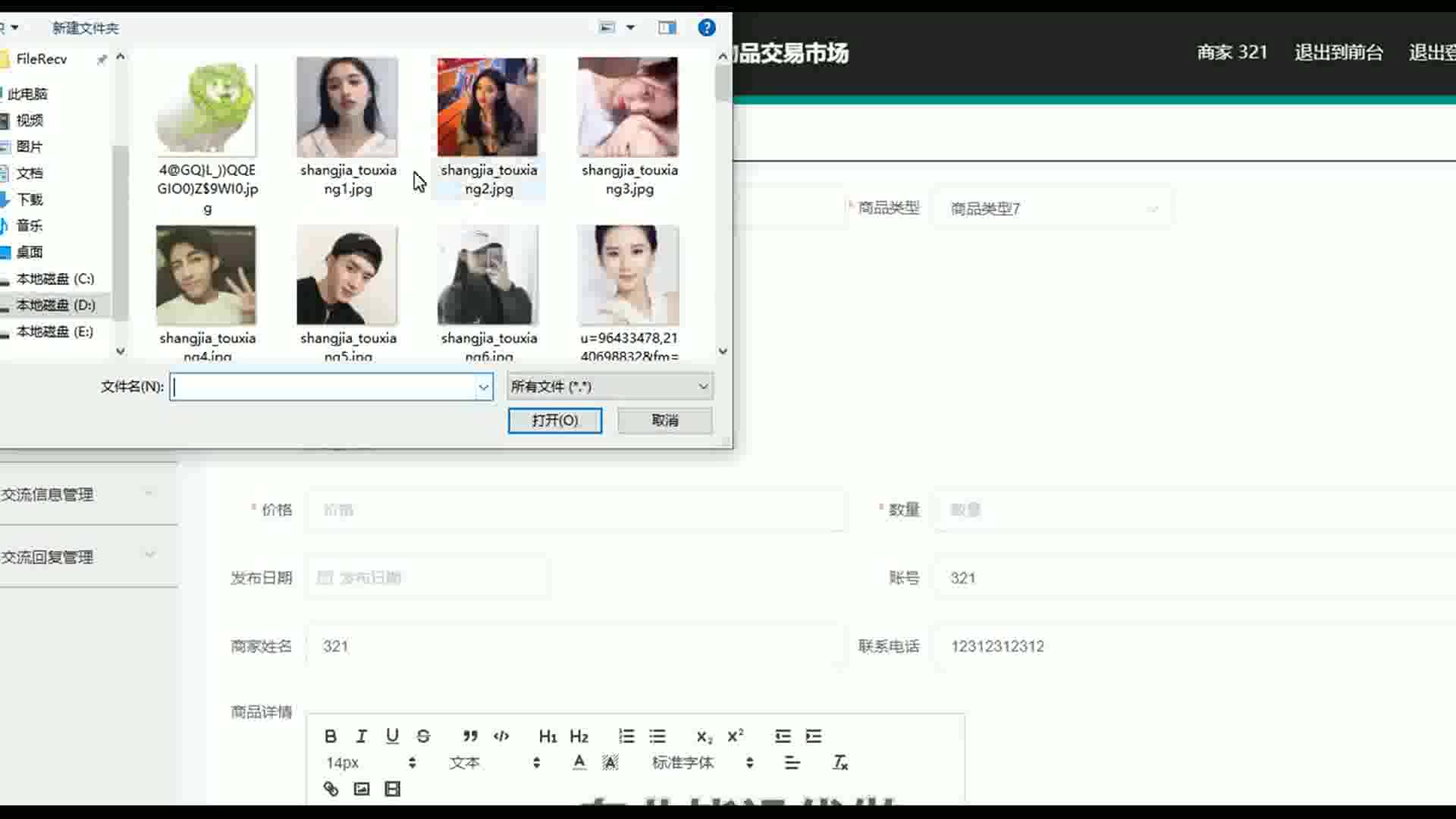Image resolution: width=1456 pixels, height=819 pixels.
Task: Open the 商品类型 dropdown showing 商品类型7
Action: click(x=1053, y=209)
